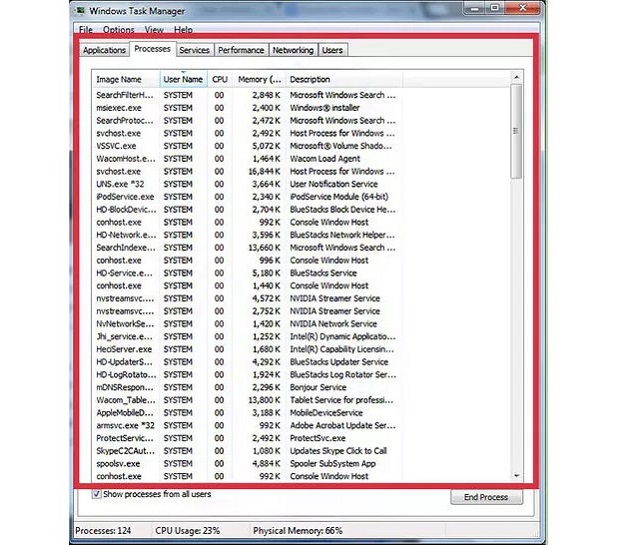Screen dimensions: 640x545
Task: Open the File menu
Action: pyautogui.click(x=86, y=29)
